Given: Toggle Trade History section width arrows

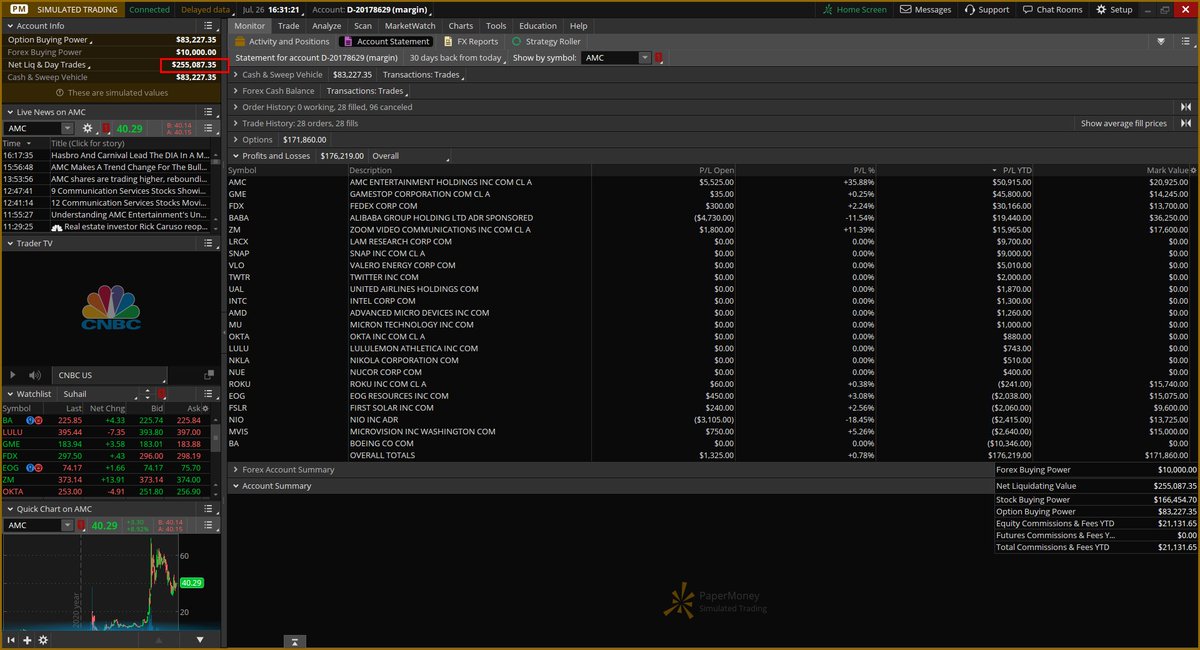Looking at the screenshot, I should 1186,123.
